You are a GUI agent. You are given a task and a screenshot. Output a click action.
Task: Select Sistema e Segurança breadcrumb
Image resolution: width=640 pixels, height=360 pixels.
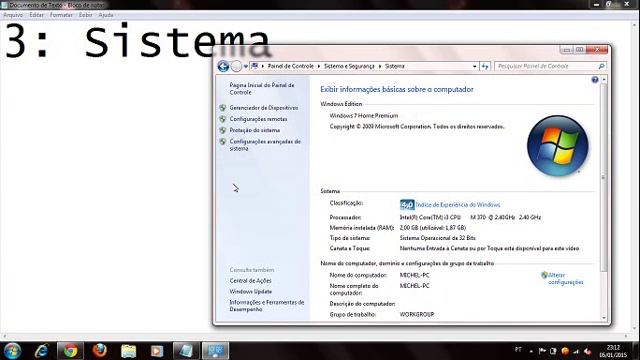pyautogui.click(x=349, y=66)
